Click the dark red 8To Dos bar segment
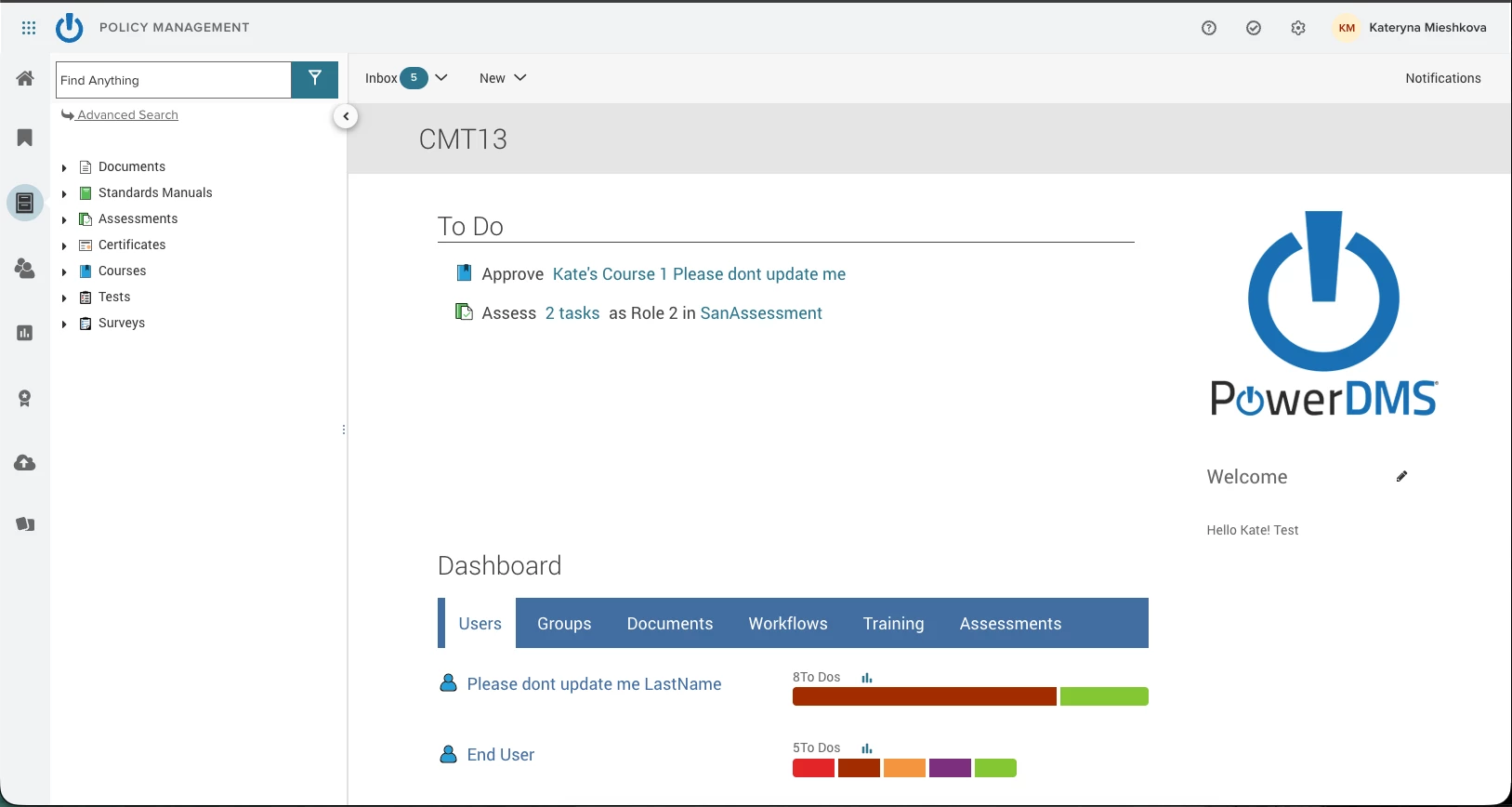 (x=925, y=696)
